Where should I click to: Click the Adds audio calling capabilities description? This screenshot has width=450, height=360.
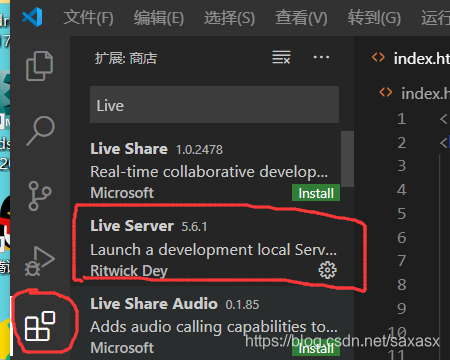click(x=214, y=327)
